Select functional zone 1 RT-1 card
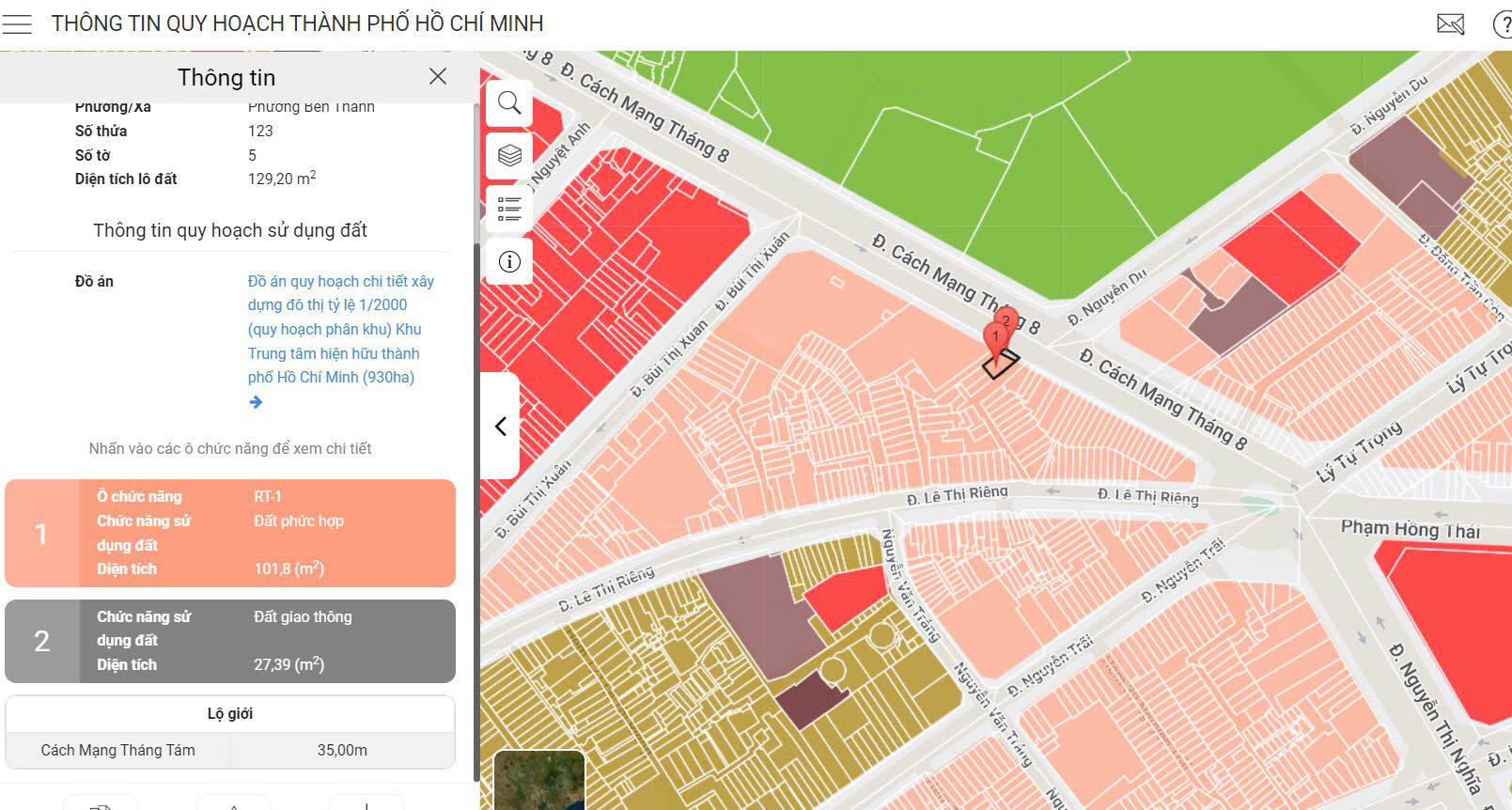The image size is (1512, 810). (230, 533)
